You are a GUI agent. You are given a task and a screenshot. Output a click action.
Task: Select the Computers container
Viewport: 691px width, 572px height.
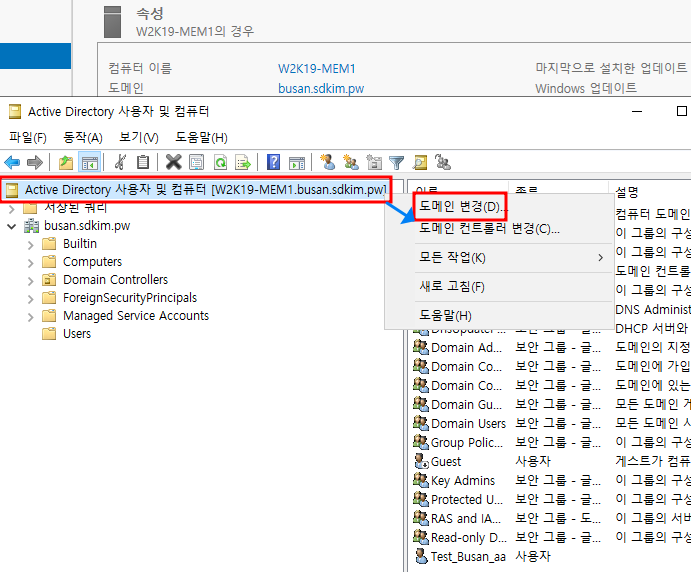point(93,262)
